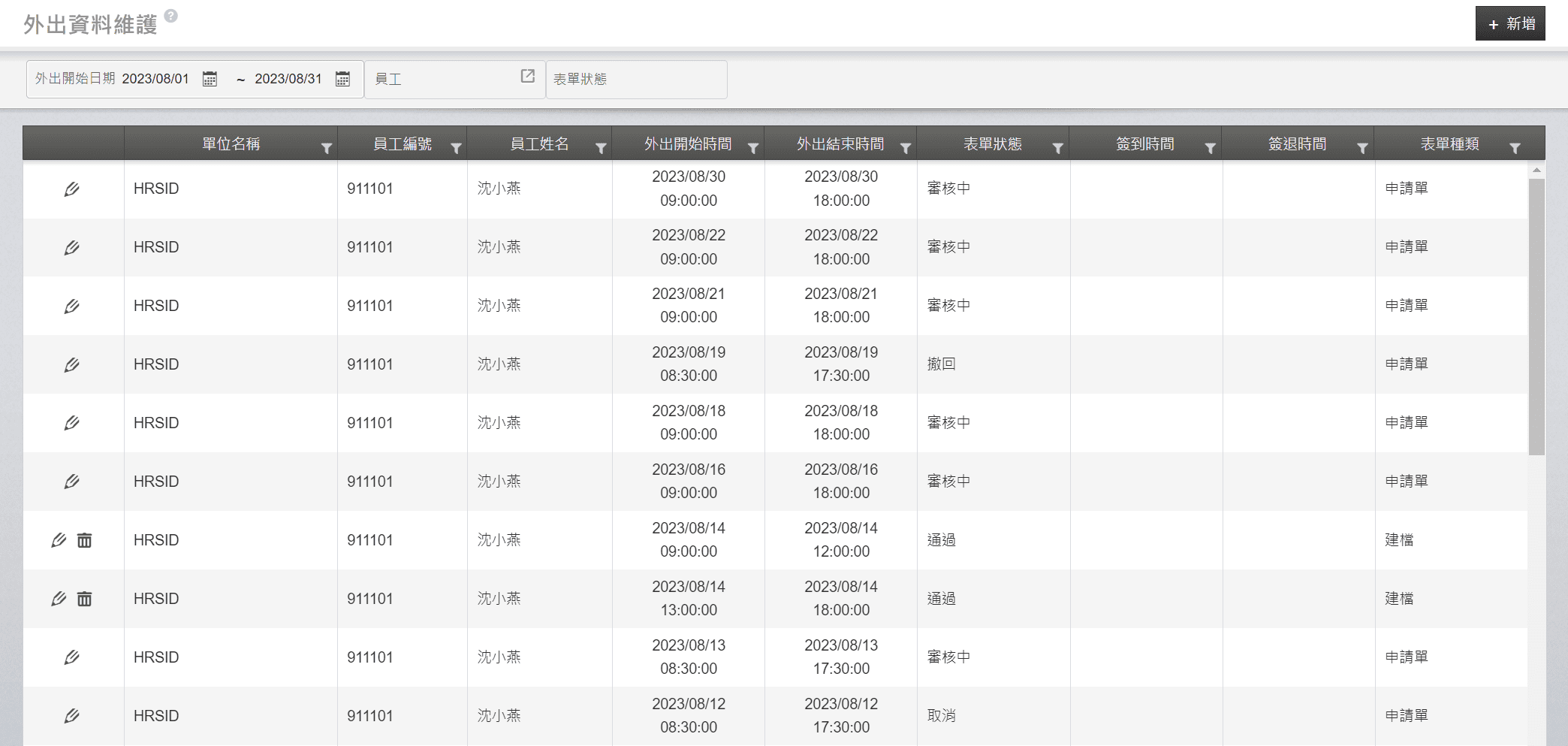
Task: Open filter for 外出開始時間 column
Action: click(752, 149)
